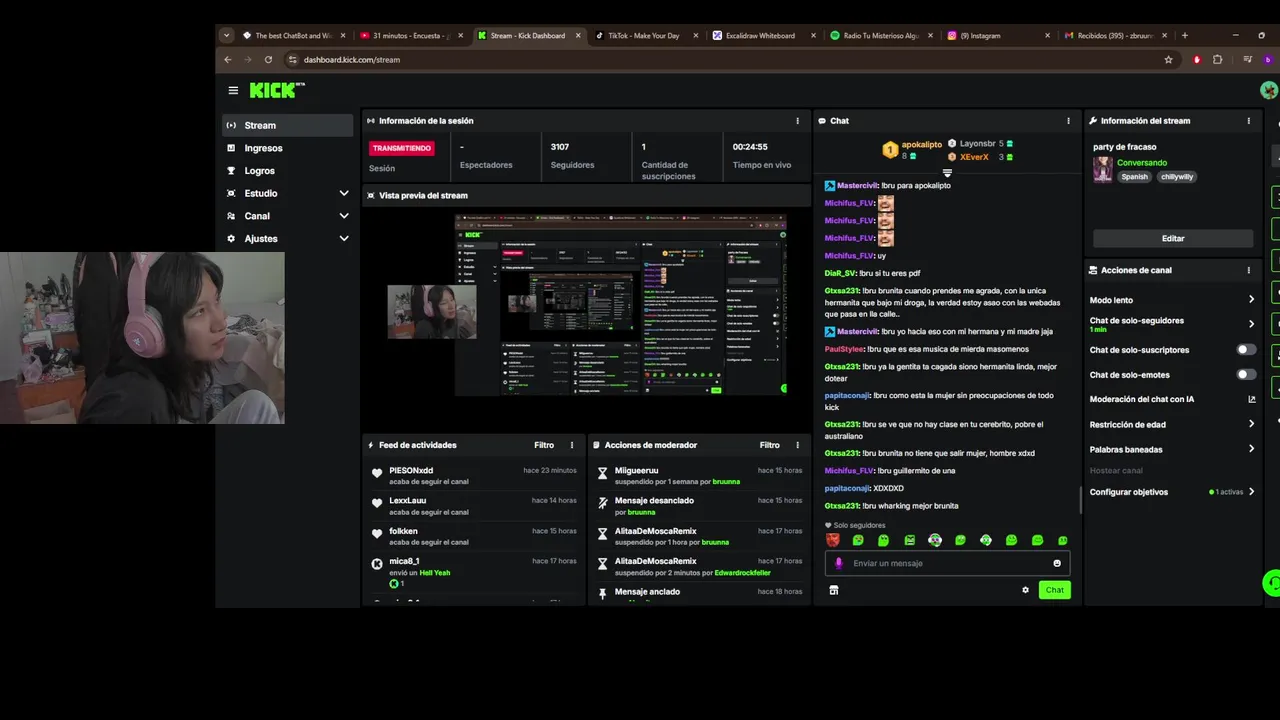Screen dimensions: 1280x720
Task: Open the hamburger menu beside the Kick logo
Action: coord(233,90)
